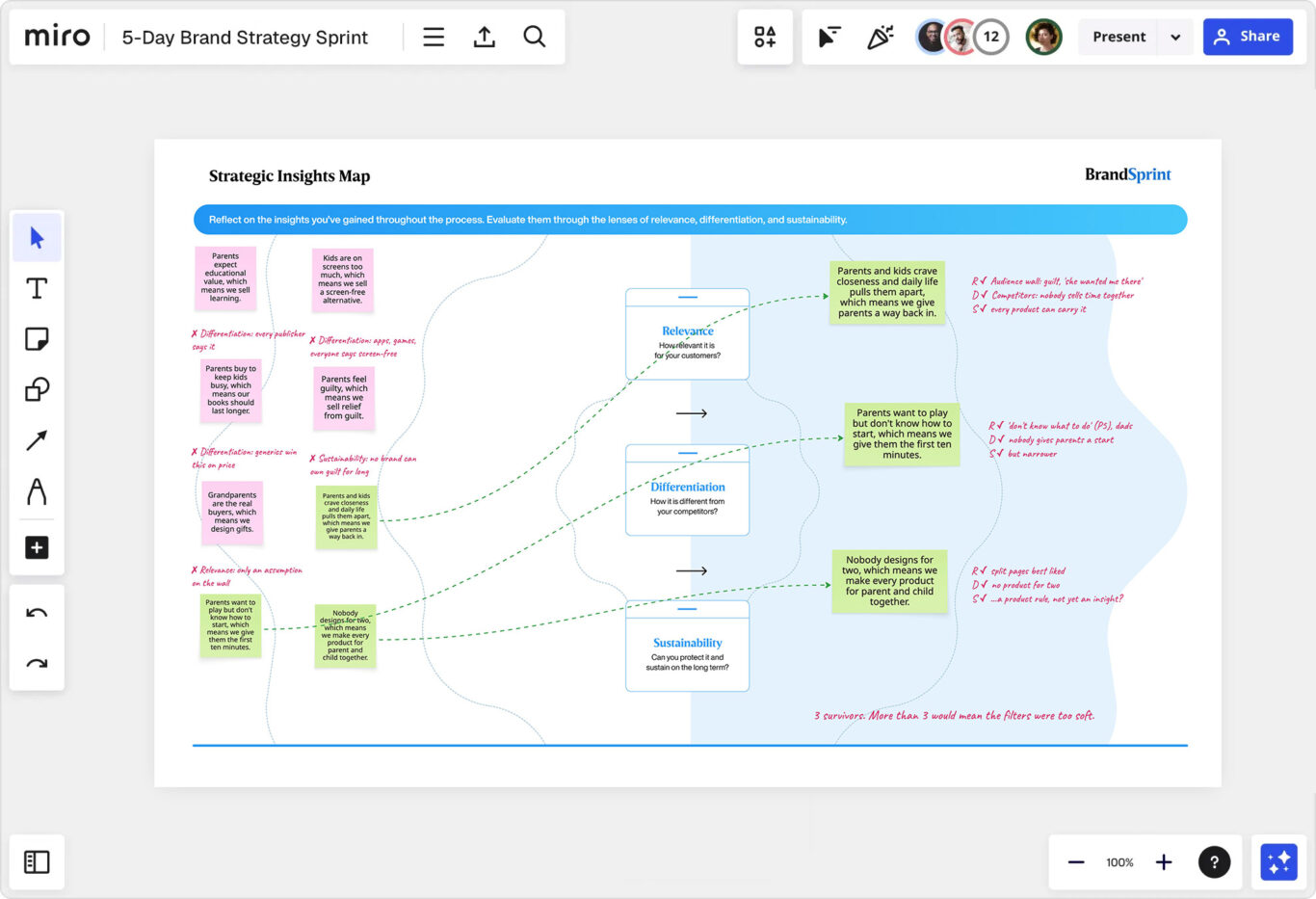This screenshot has width=1316, height=899.
Task: Select the Sustainability card
Action: tap(687, 646)
